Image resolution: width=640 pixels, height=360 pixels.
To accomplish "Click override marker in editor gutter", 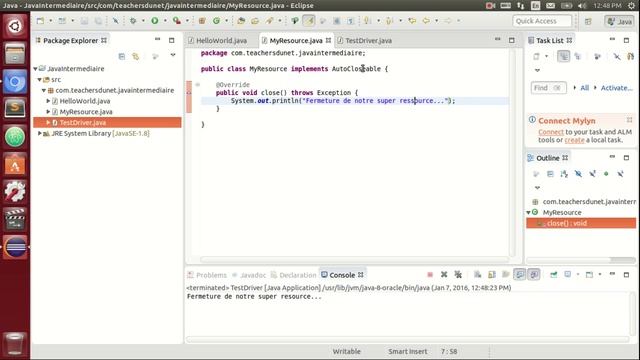I will tap(189, 93).
